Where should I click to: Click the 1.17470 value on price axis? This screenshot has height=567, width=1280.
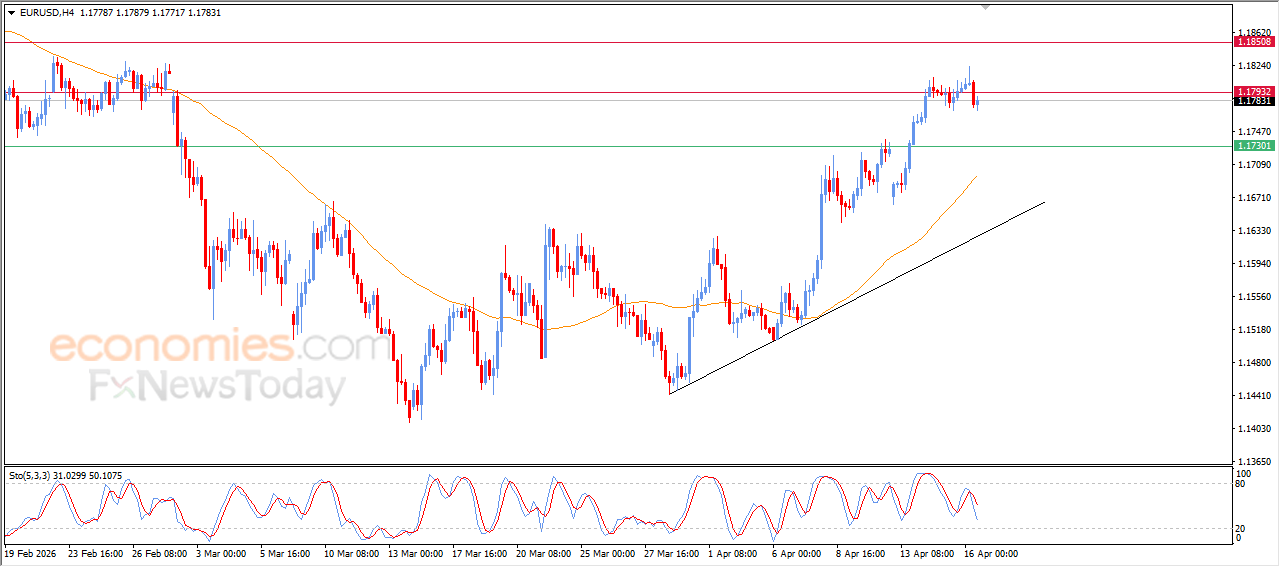[x=1254, y=132]
